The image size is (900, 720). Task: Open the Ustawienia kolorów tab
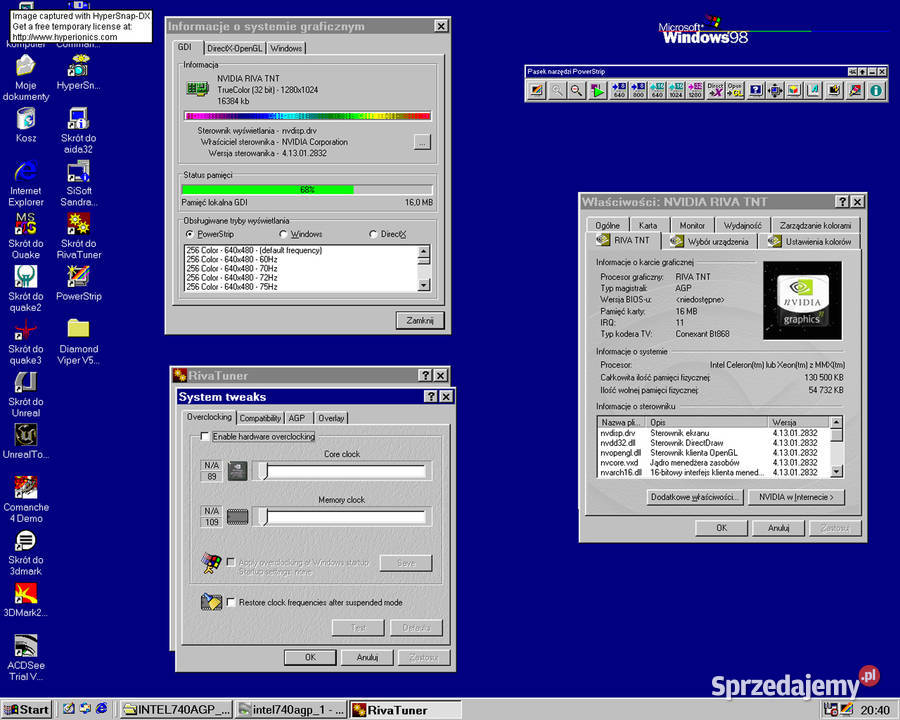tap(810, 242)
